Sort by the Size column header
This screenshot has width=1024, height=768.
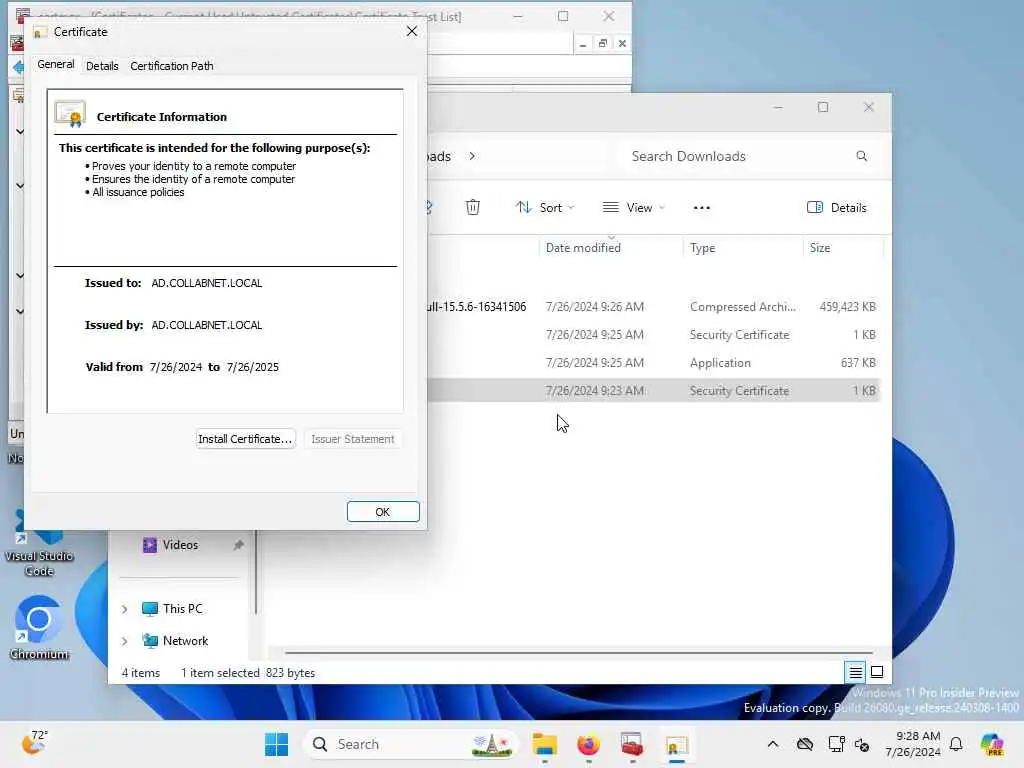click(820, 248)
